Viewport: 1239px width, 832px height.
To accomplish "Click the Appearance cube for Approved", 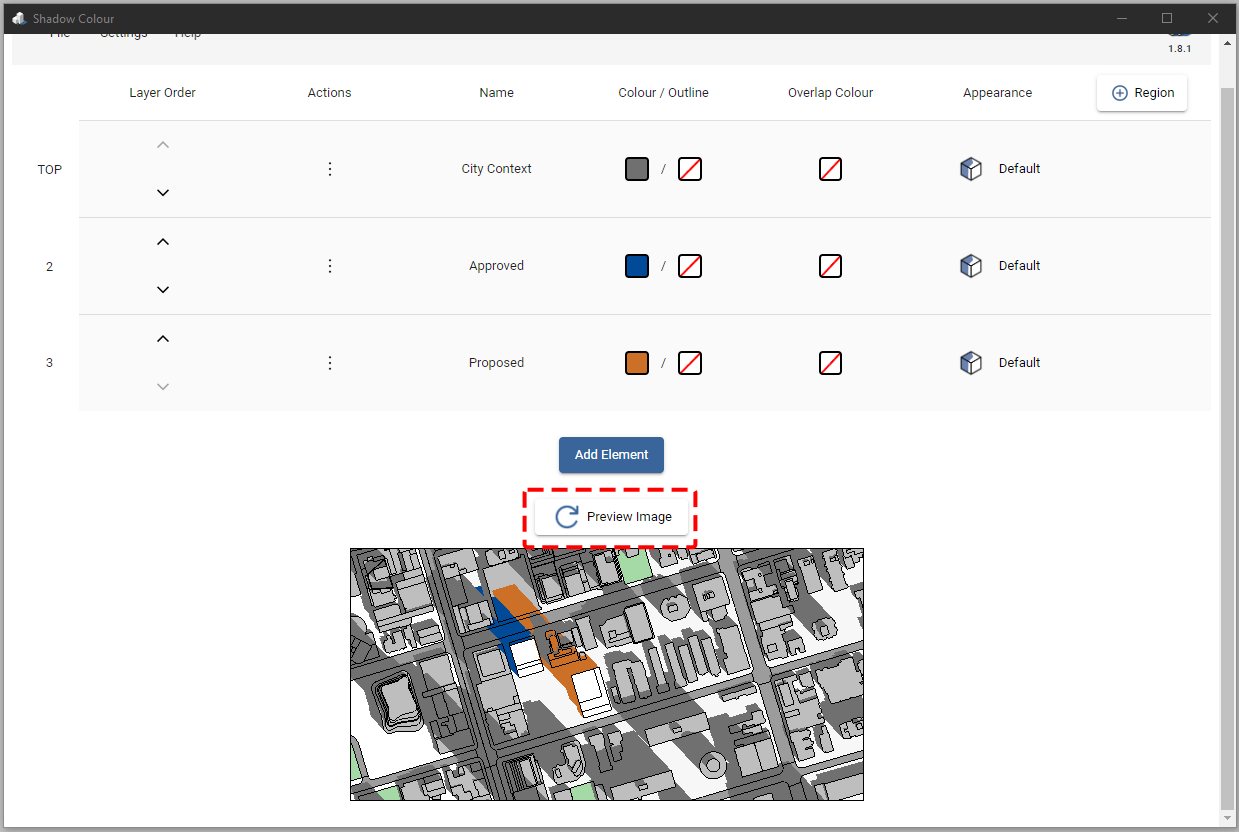I will (x=970, y=265).
